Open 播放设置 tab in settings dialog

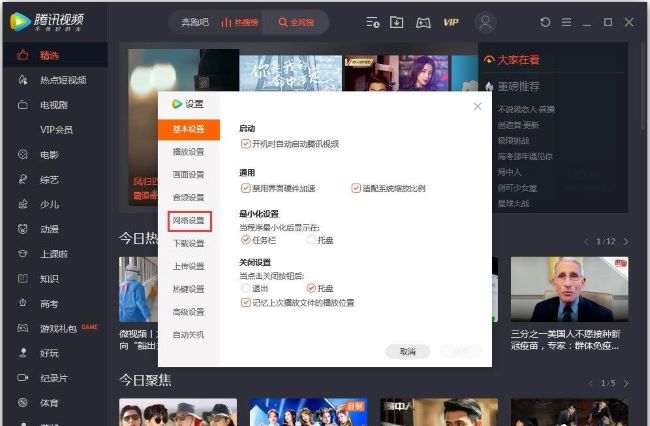[188, 152]
